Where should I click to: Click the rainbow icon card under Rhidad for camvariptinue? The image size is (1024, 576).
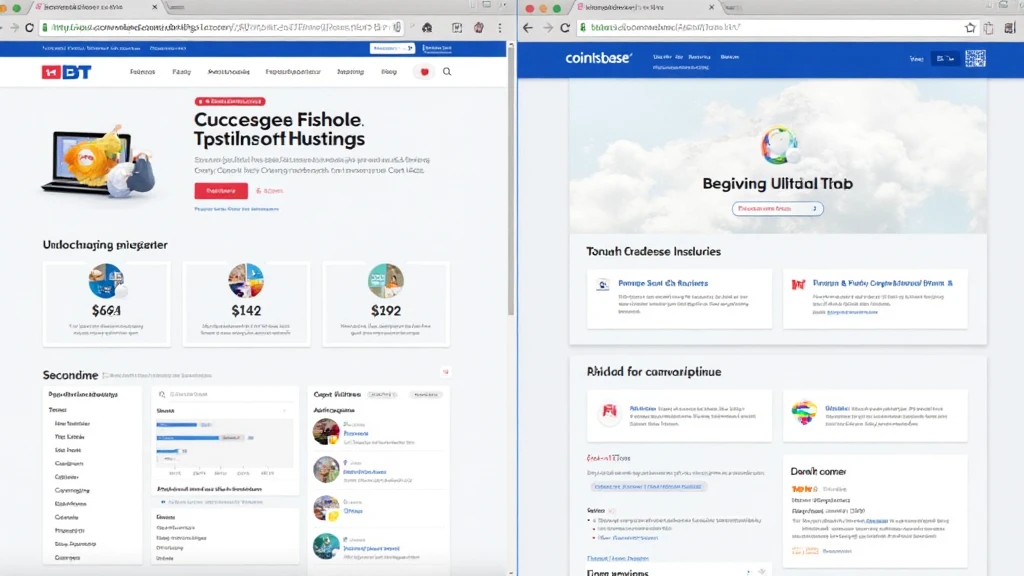tap(875, 416)
